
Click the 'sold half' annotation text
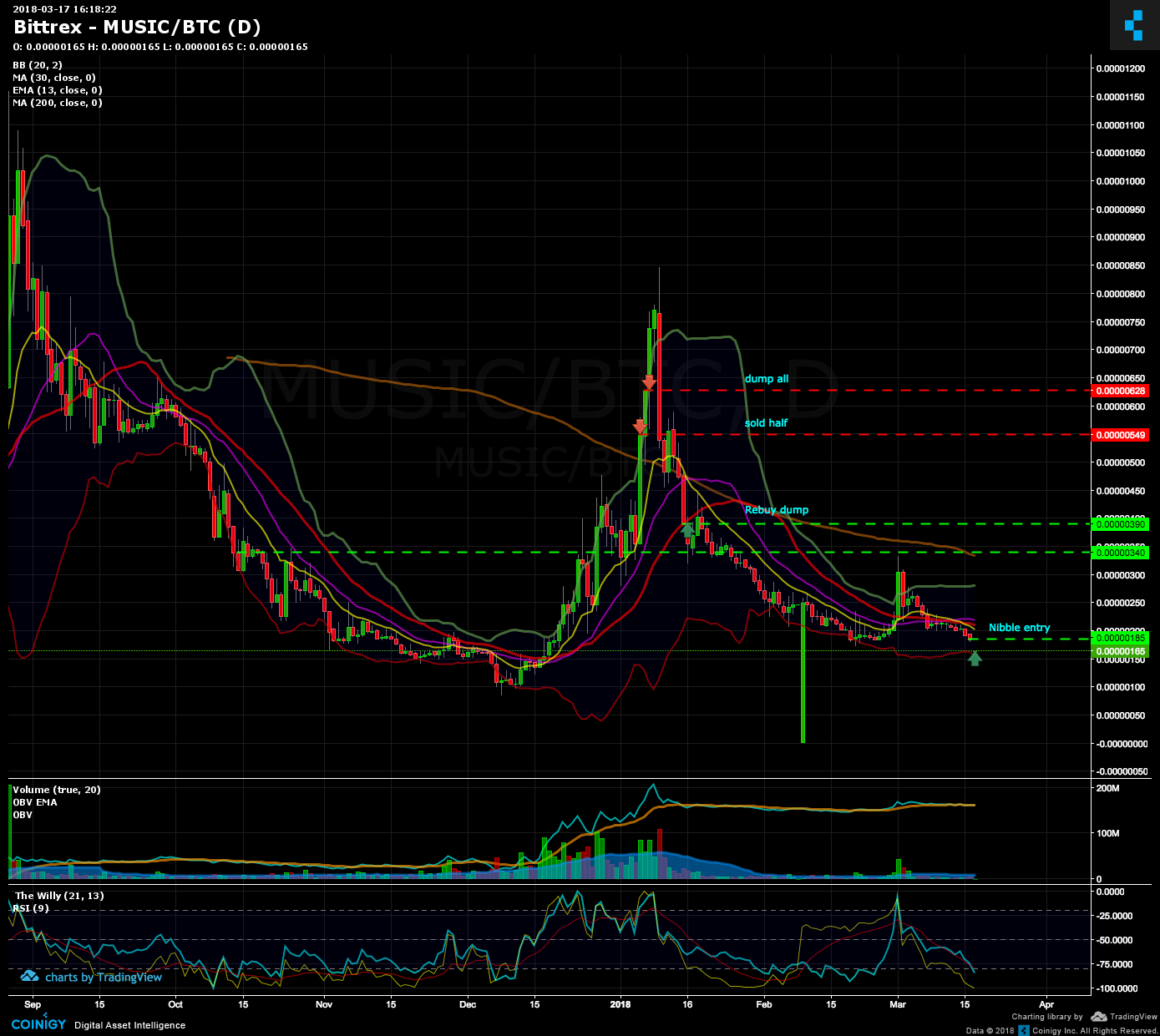[x=766, y=423]
